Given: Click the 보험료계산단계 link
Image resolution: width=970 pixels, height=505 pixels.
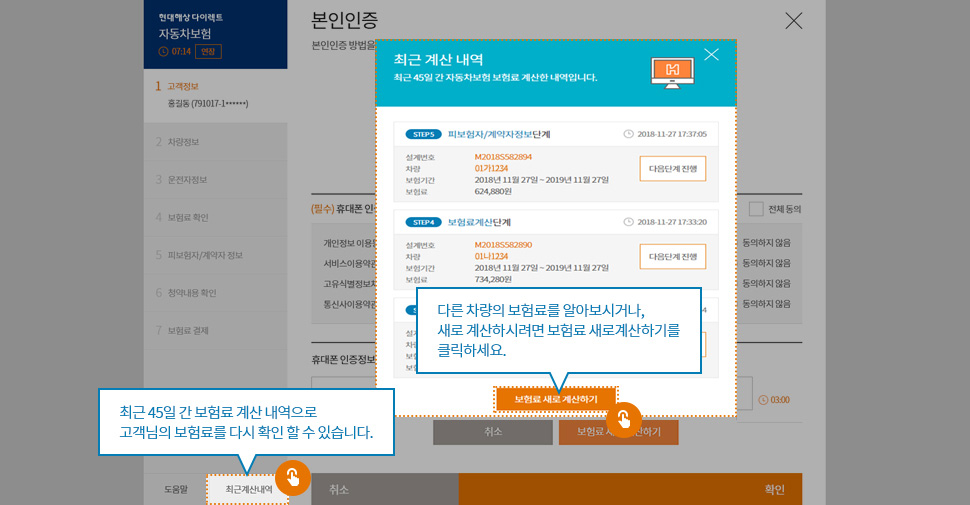Looking at the screenshot, I should pos(479,222).
